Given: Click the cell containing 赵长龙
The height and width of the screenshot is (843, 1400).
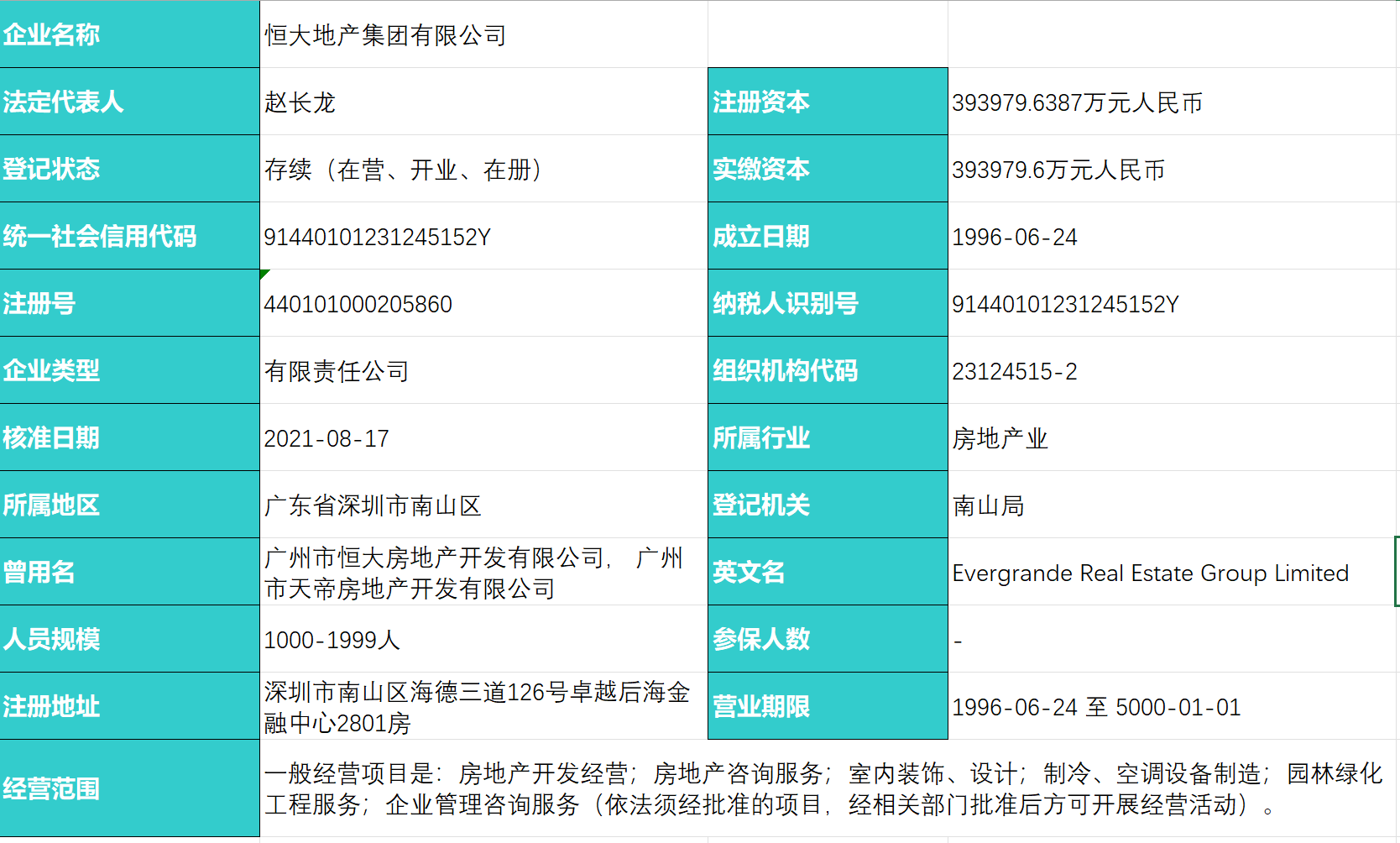Looking at the screenshot, I should (x=483, y=102).
